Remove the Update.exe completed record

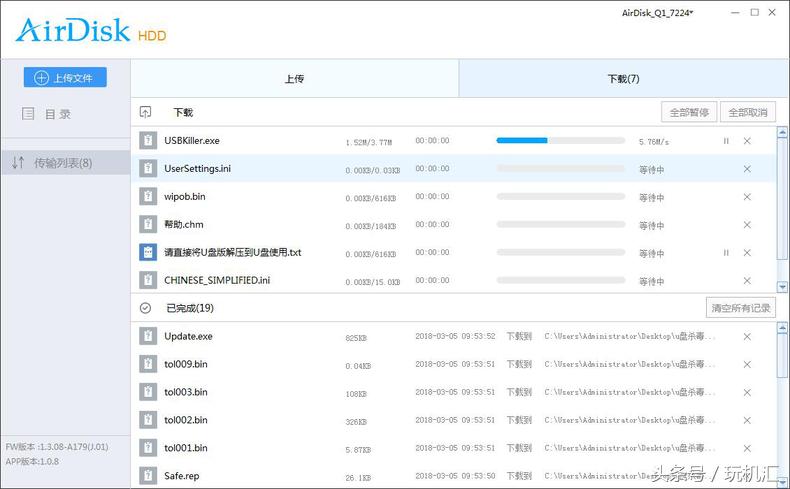pyautogui.click(x=747, y=336)
